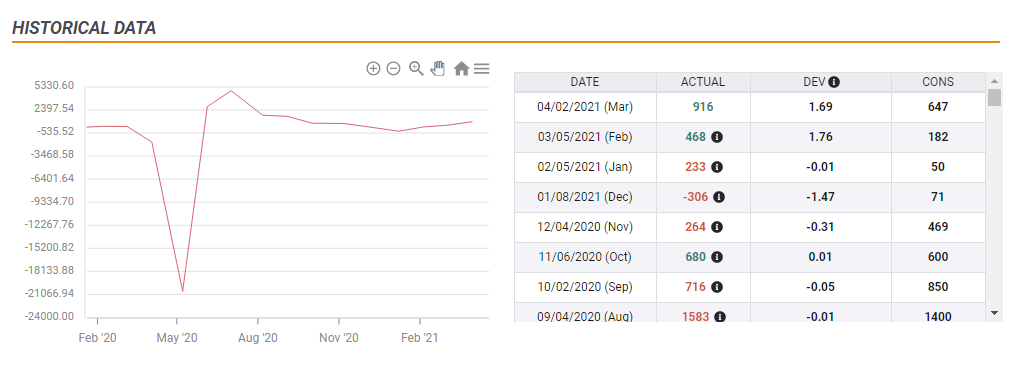Click the actual value 916
The width and height of the screenshot is (1016, 379).
pos(703,107)
